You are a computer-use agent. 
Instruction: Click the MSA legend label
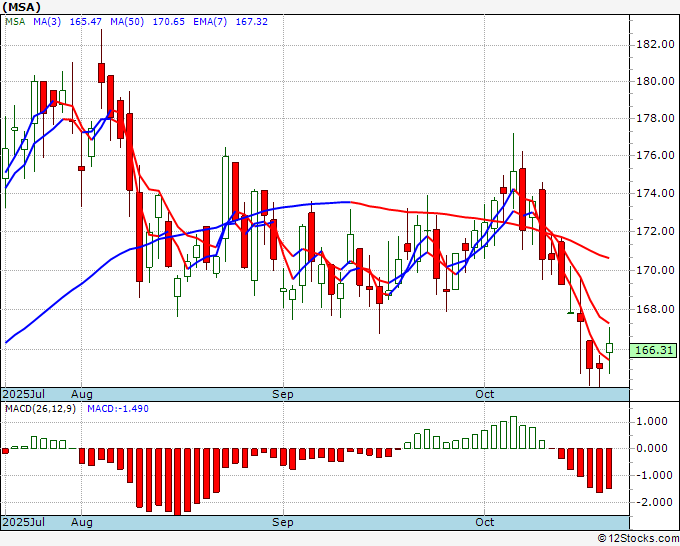tap(15, 22)
